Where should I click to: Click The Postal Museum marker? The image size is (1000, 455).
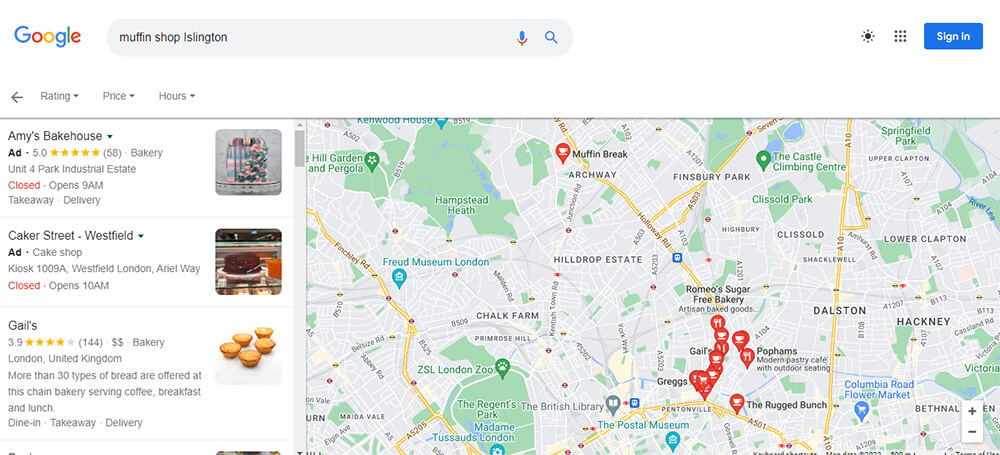point(672,439)
